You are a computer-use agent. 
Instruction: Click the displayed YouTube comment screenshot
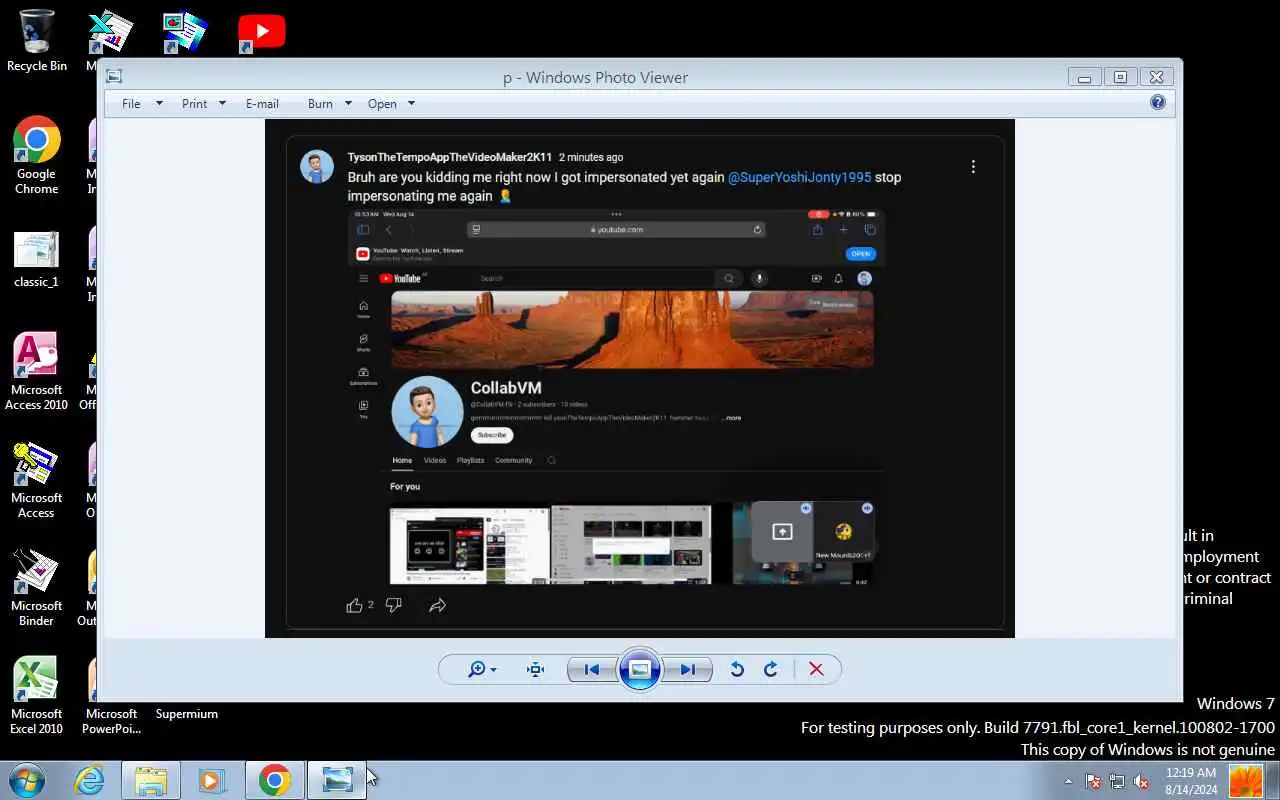640,378
